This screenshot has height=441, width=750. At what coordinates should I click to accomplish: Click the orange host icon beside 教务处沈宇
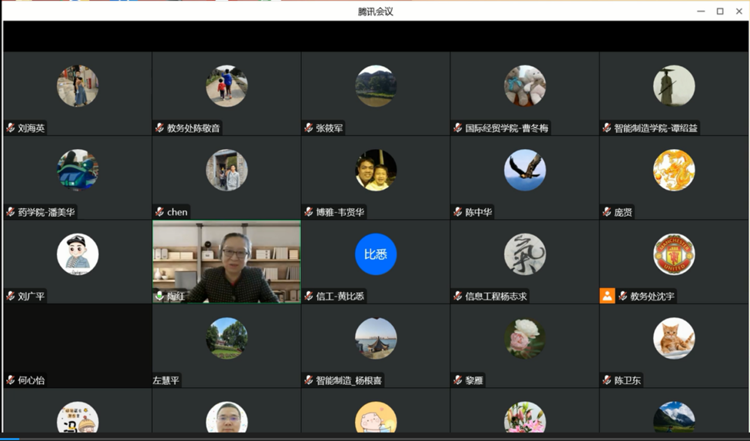pos(607,296)
